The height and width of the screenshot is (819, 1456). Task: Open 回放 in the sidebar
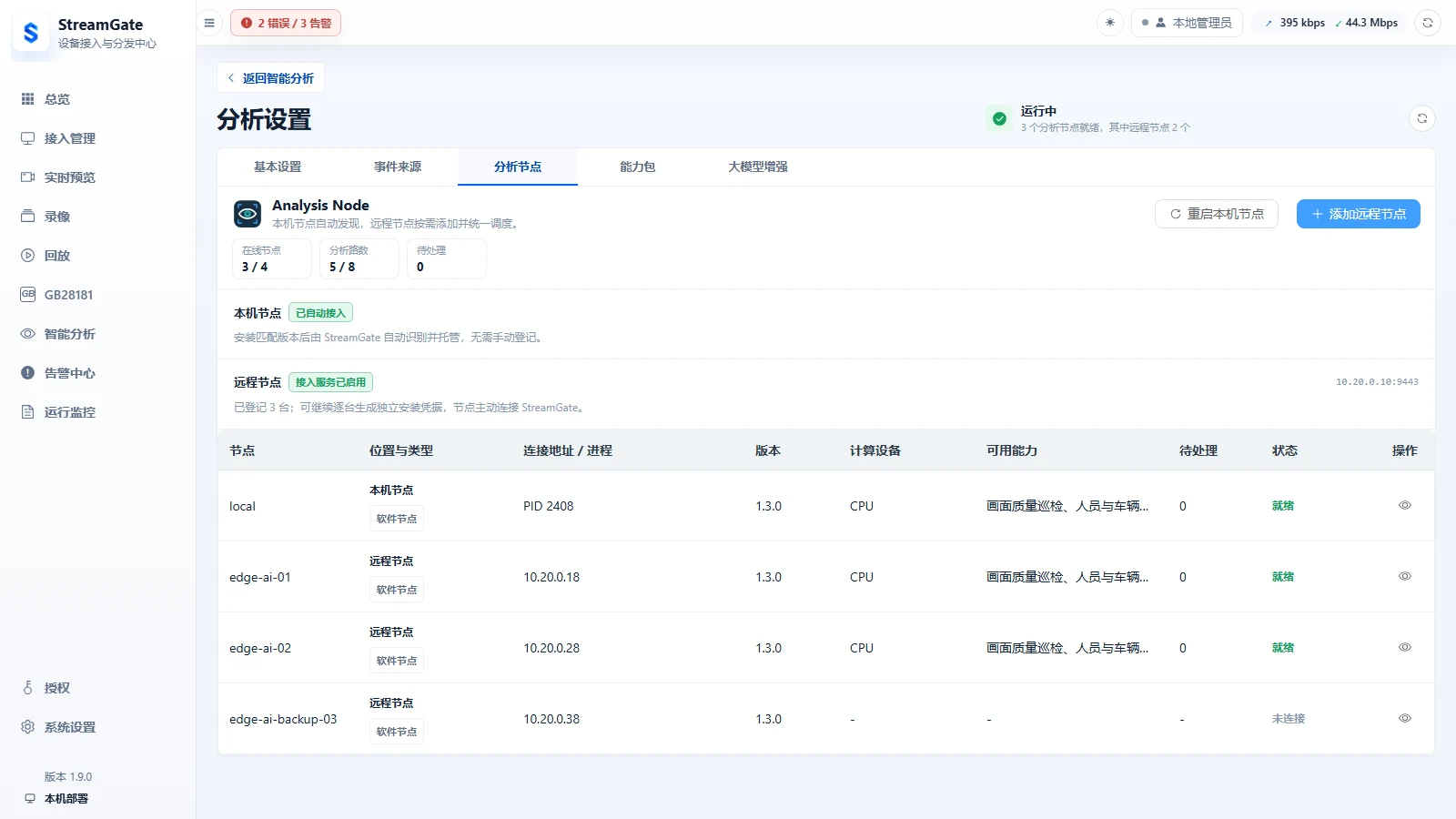click(x=97, y=256)
